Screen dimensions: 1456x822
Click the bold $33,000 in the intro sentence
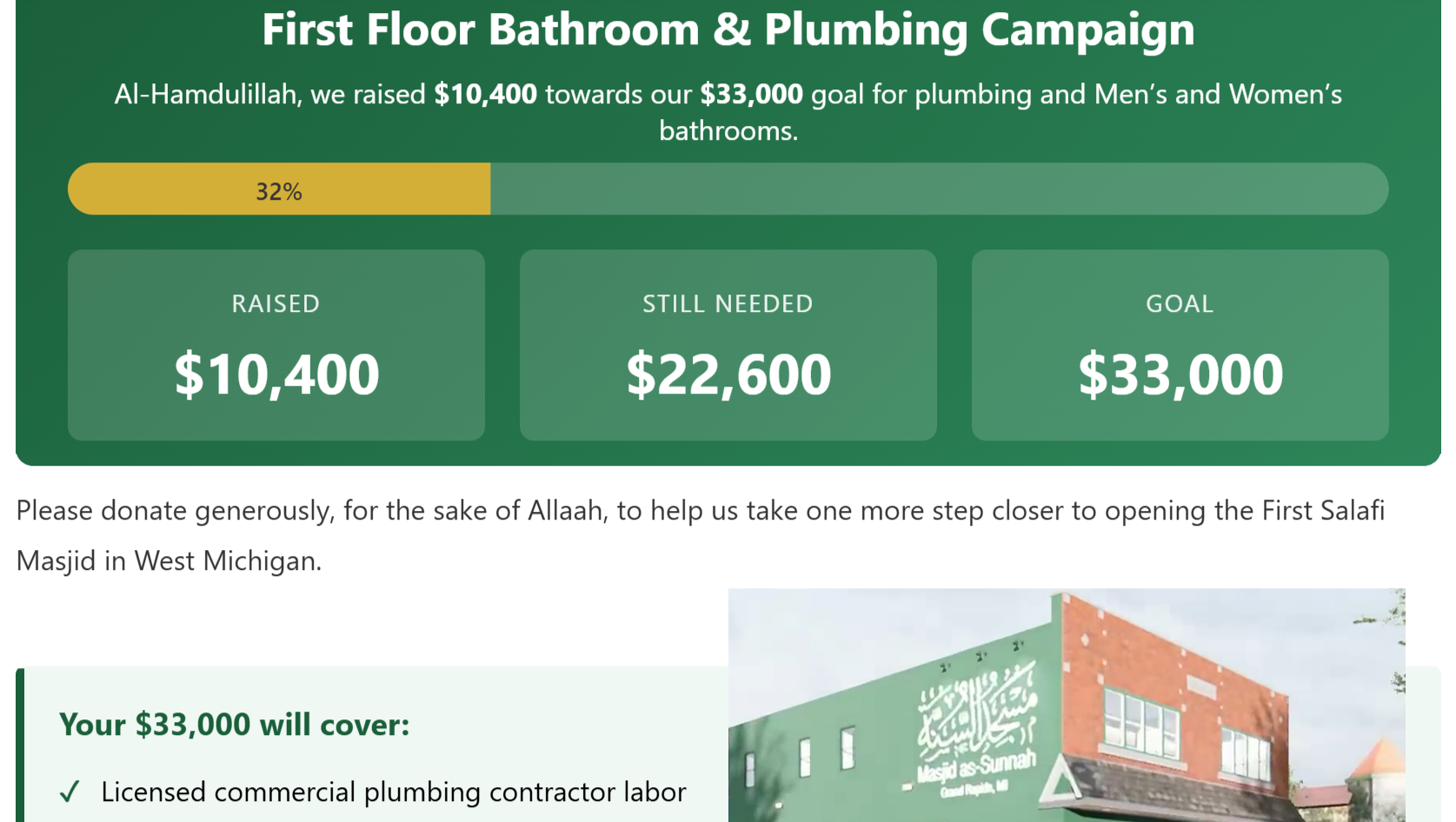click(751, 94)
